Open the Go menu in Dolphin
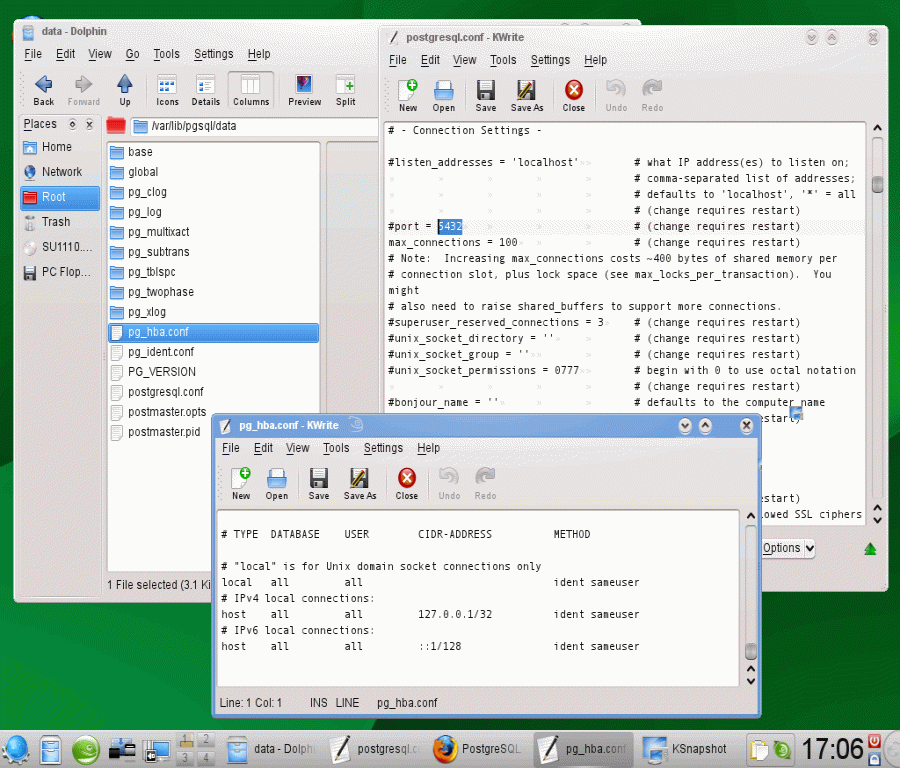Screen dimensions: 900x768 132,54
